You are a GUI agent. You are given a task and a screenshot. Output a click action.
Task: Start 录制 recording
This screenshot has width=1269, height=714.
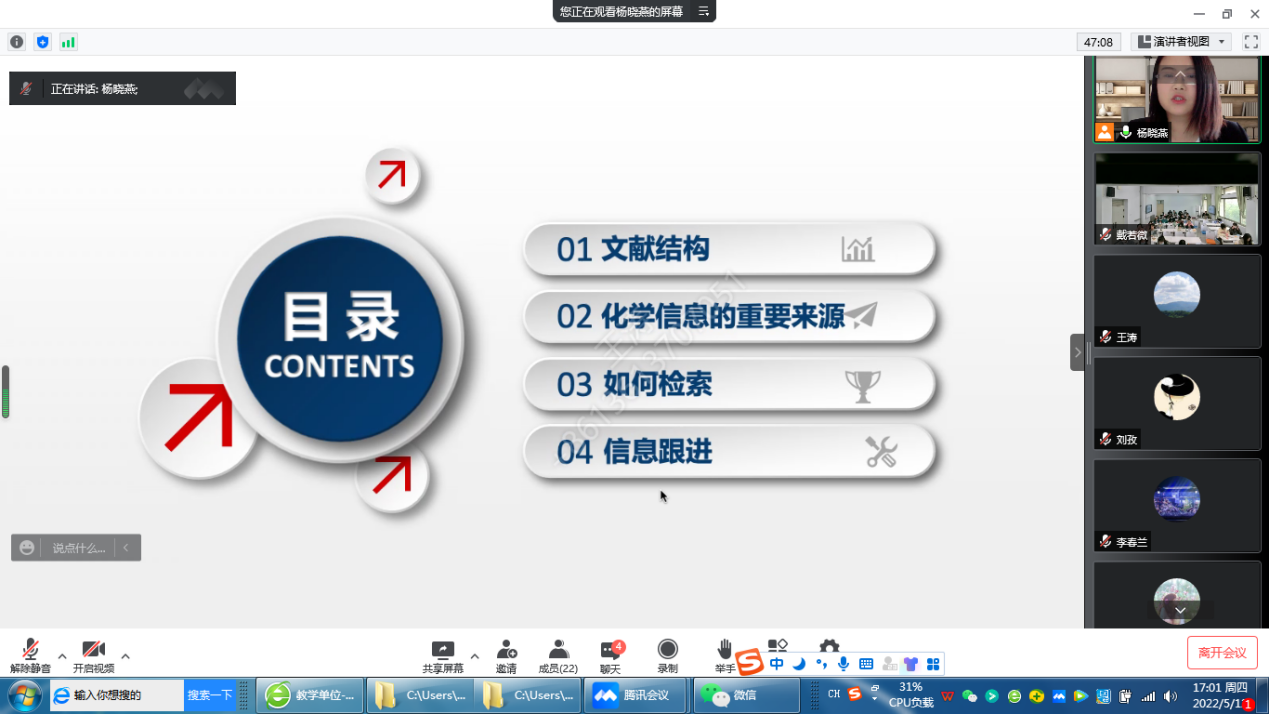pos(667,656)
